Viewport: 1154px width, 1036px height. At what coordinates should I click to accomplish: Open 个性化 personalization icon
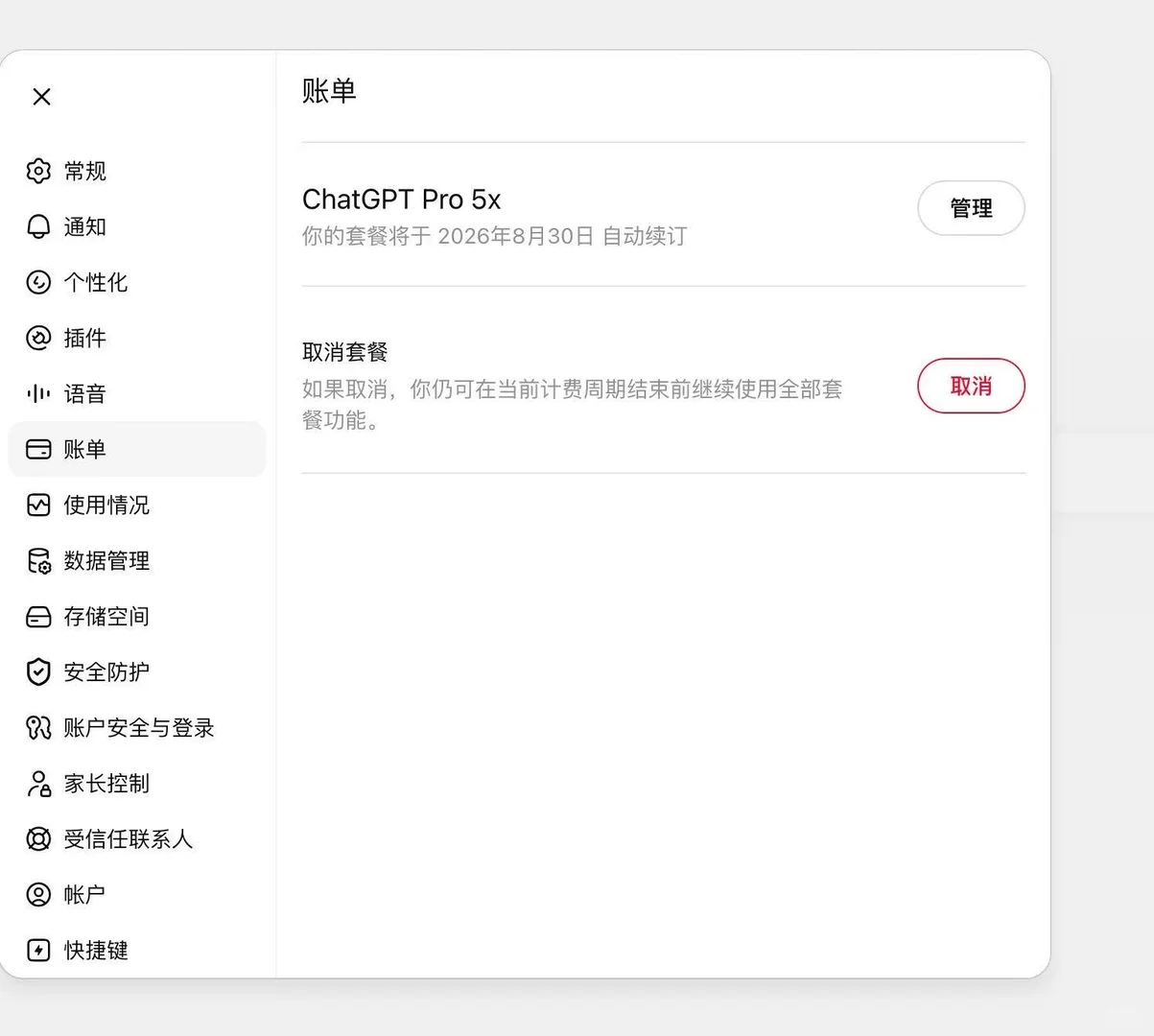[38, 282]
